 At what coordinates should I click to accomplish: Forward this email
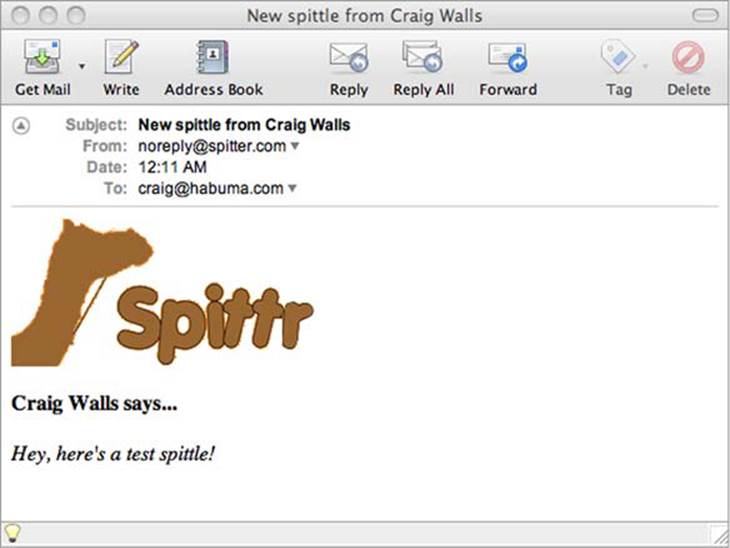point(507,58)
